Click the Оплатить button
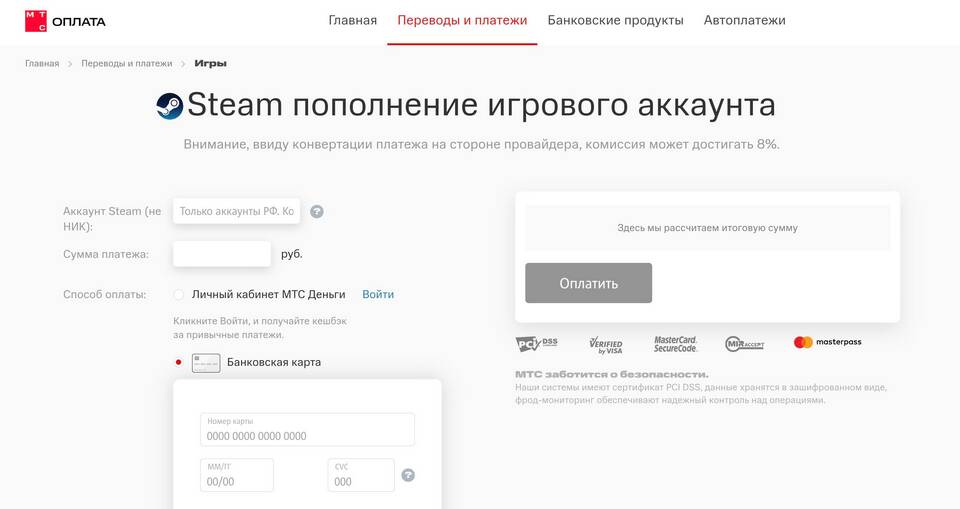The width and height of the screenshot is (960, 509). (x=588, y=283)
